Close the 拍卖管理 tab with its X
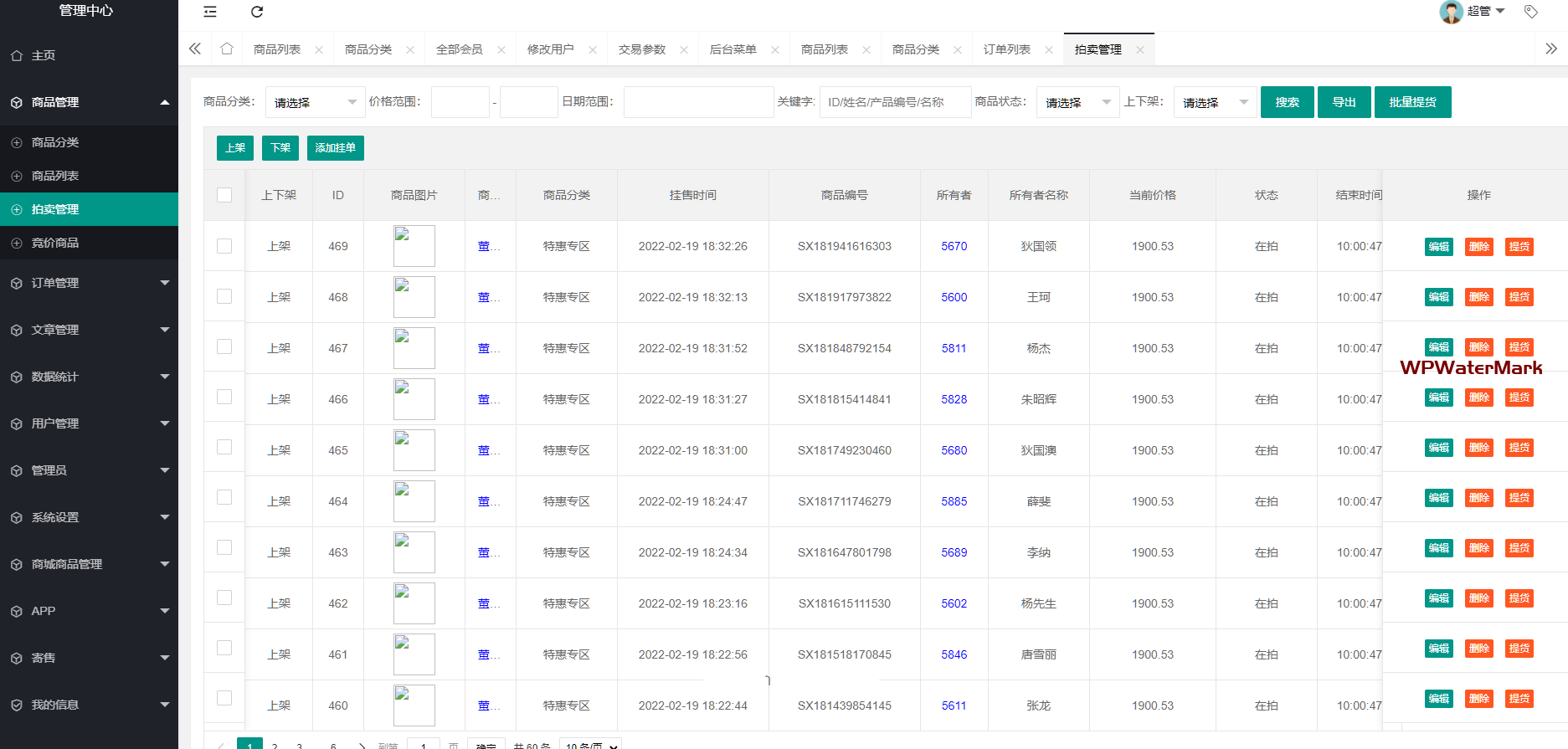1568x749 pixels. pyautogui.click(x=1140, y=50)
